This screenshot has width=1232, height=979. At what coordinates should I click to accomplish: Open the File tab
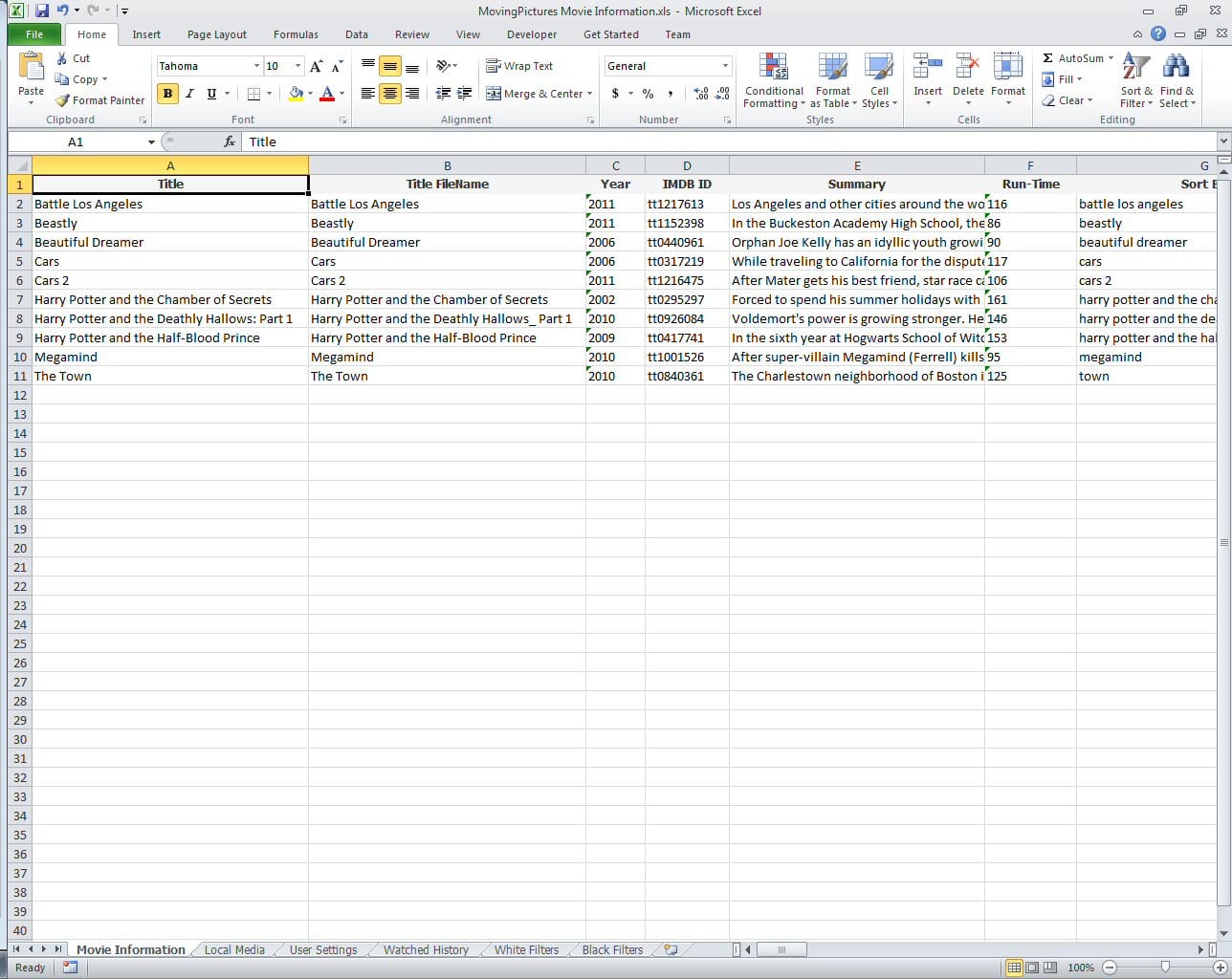tap(34, 34)
